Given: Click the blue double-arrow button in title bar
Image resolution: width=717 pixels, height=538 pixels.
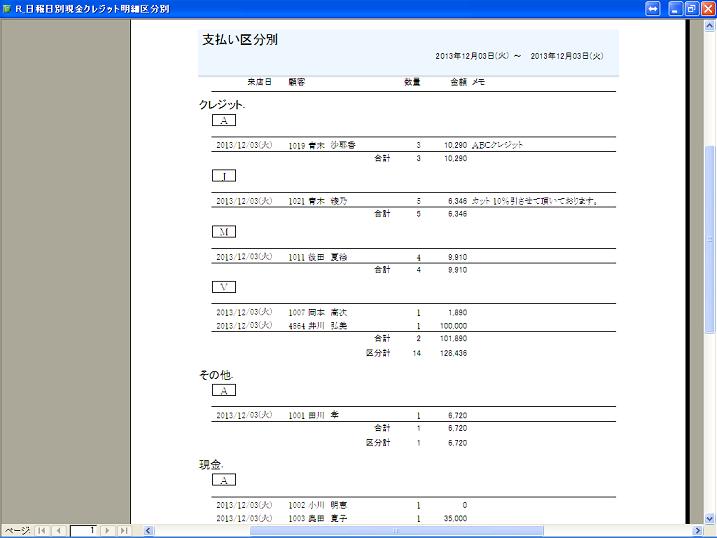Looking at the screenshot, I should point(653,8).
